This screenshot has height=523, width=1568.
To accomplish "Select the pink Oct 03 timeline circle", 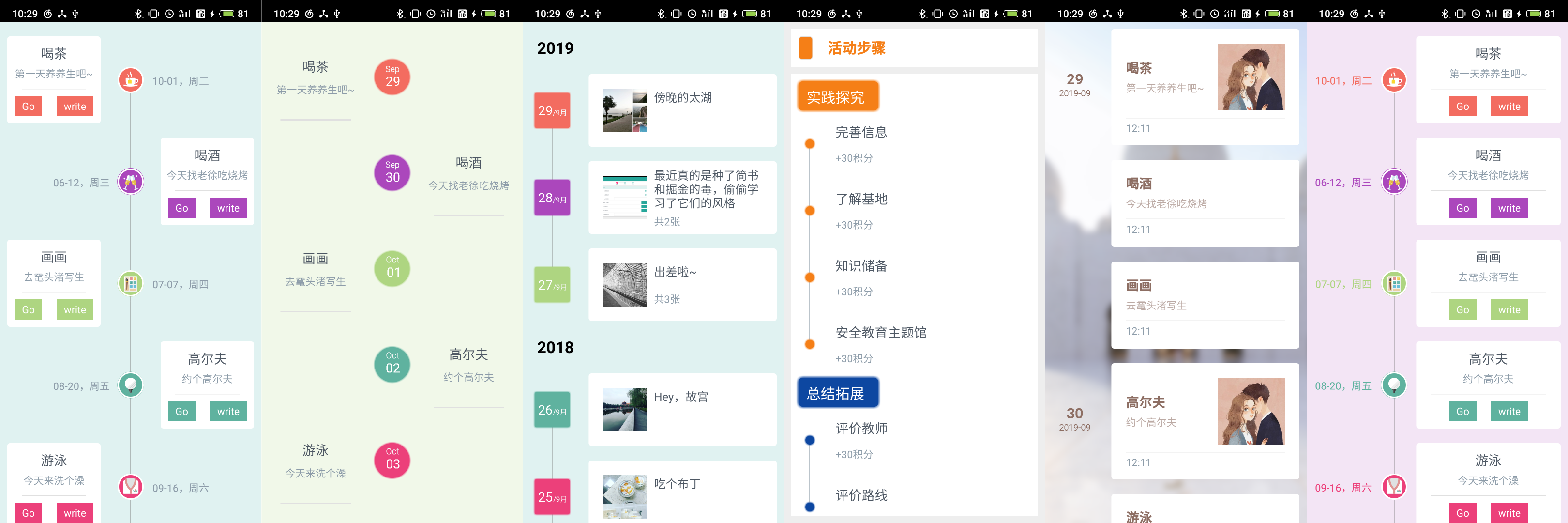I will click(392, 460).
